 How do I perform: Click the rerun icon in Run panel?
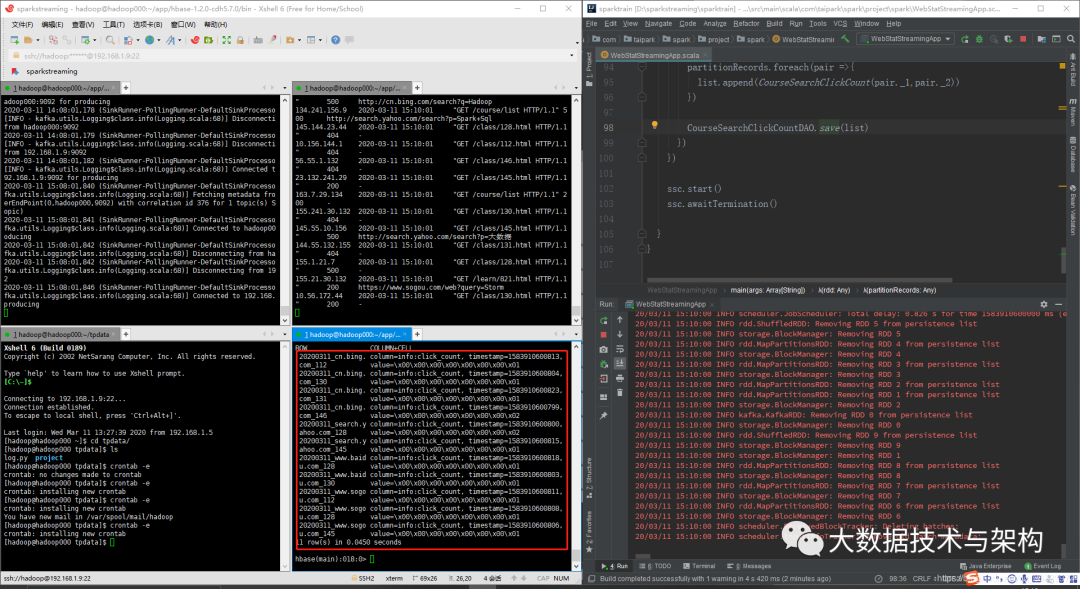(x=604, y=319)
